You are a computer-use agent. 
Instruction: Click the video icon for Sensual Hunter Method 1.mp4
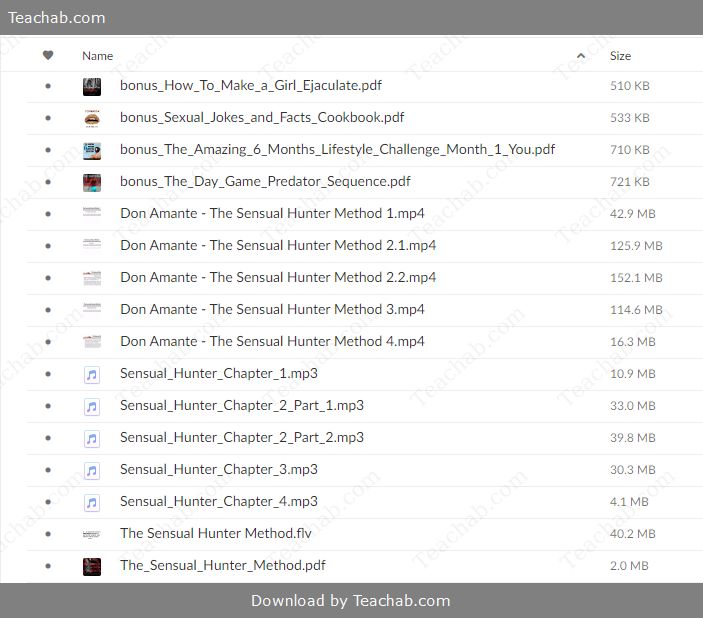coord(91,213)
